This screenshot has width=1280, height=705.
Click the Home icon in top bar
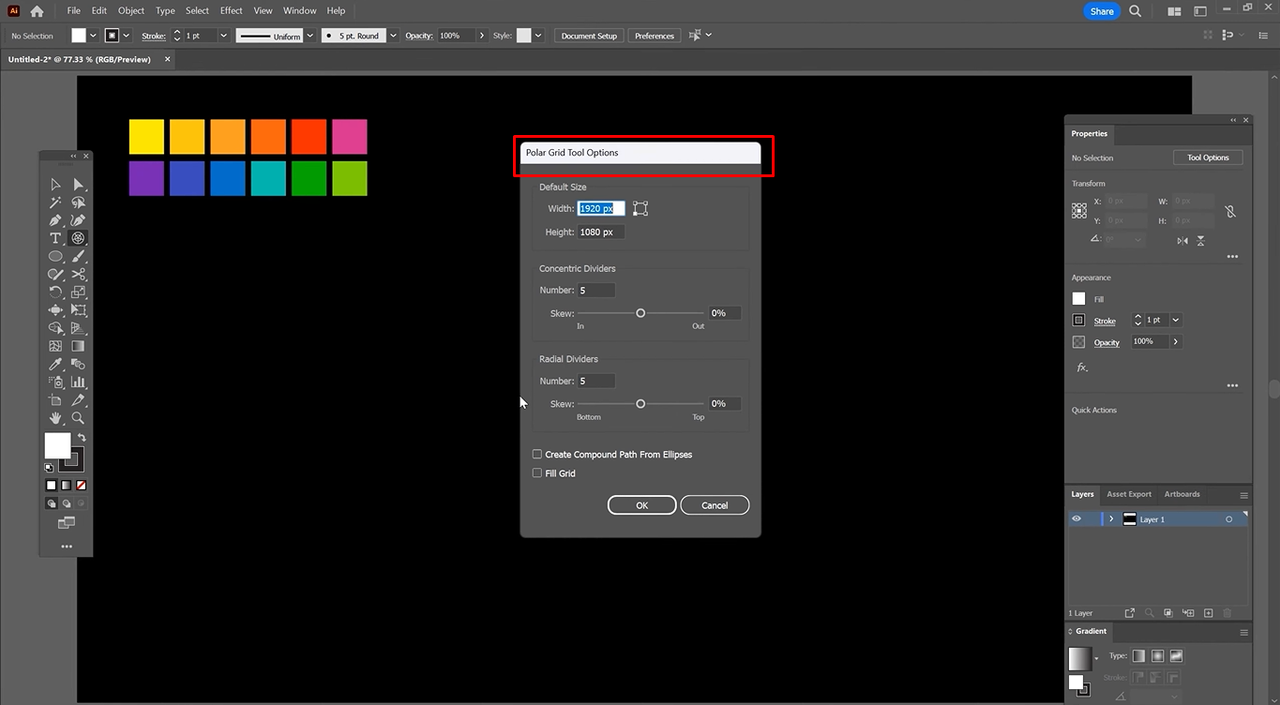[37, 11]
